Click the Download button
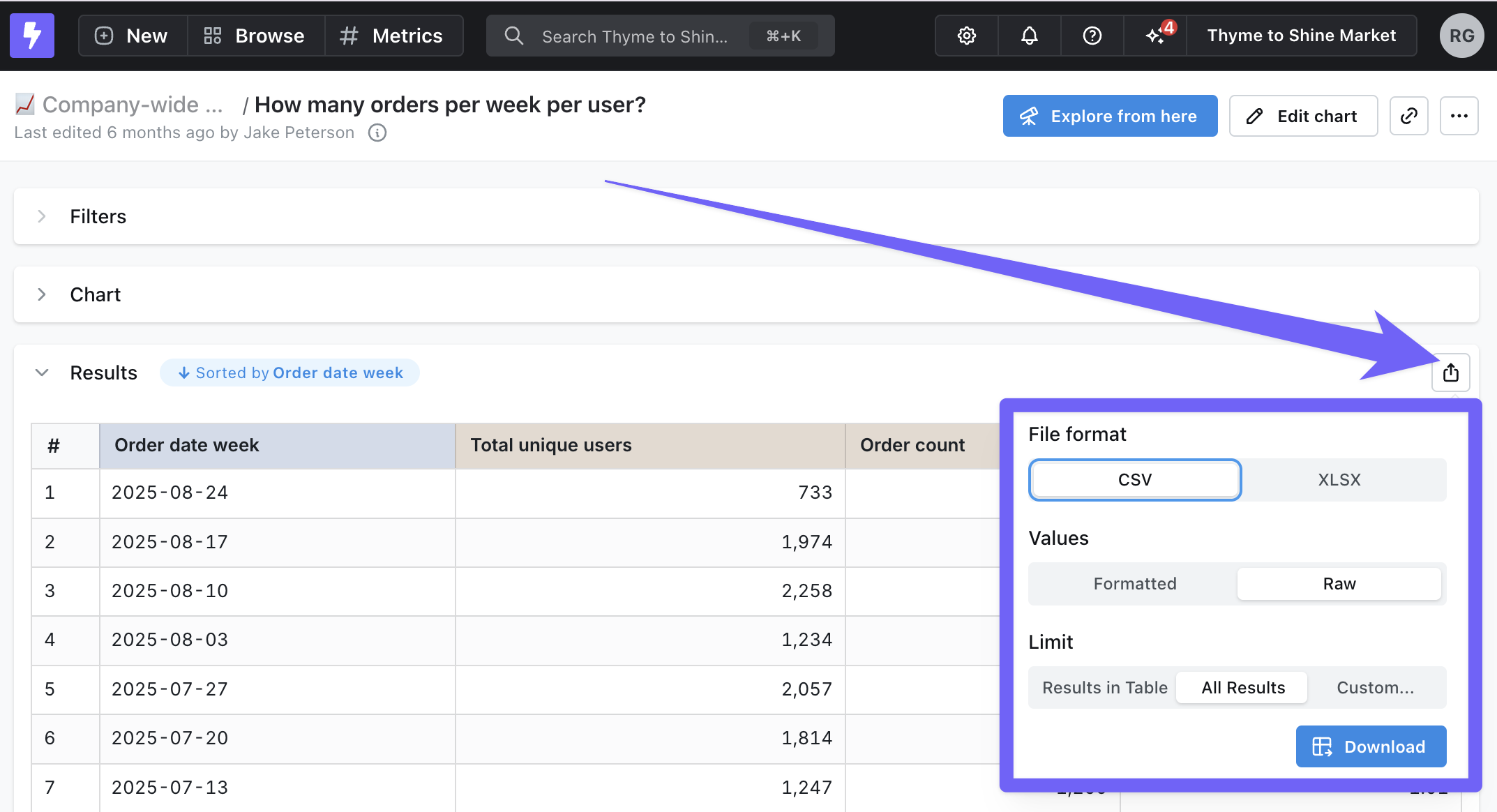The height and width of the screenshot is (812, 1497). pyautogui.click(x=1370, y=746)
